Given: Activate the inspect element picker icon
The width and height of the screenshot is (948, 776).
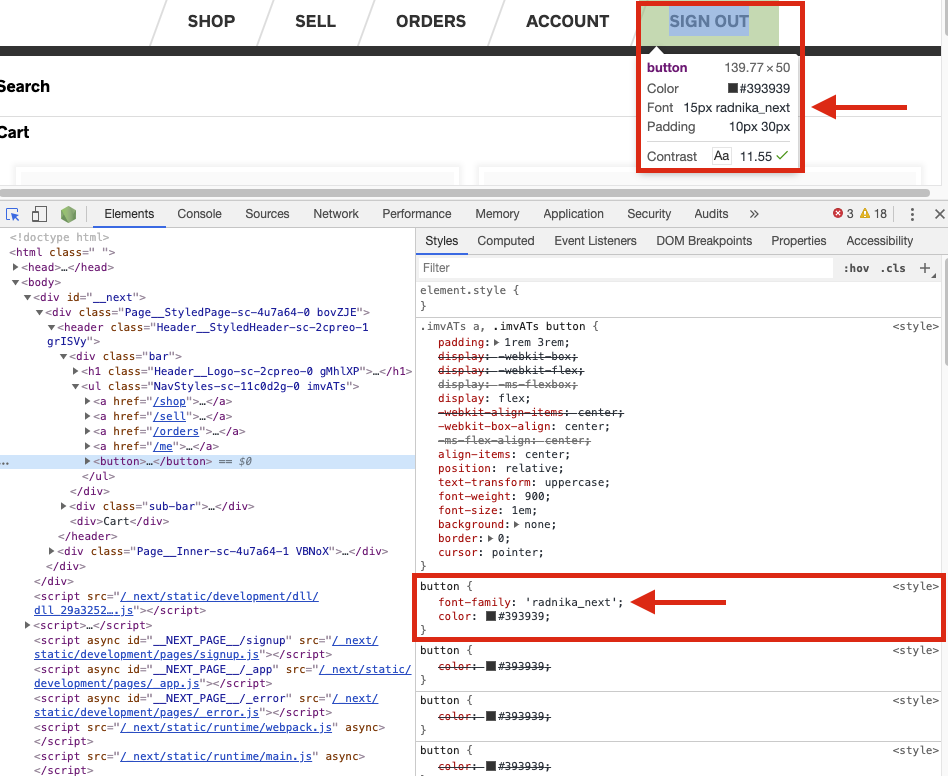Looking at the screenshot, I should tap(13, 214).
